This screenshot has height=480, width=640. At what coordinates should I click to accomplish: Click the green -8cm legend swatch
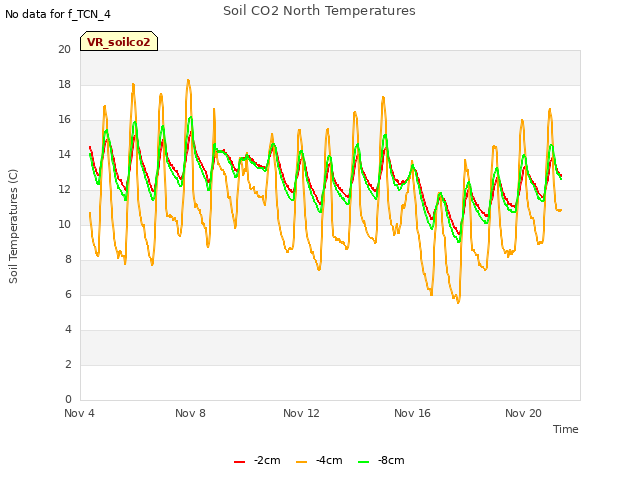(x=363, y=462)
